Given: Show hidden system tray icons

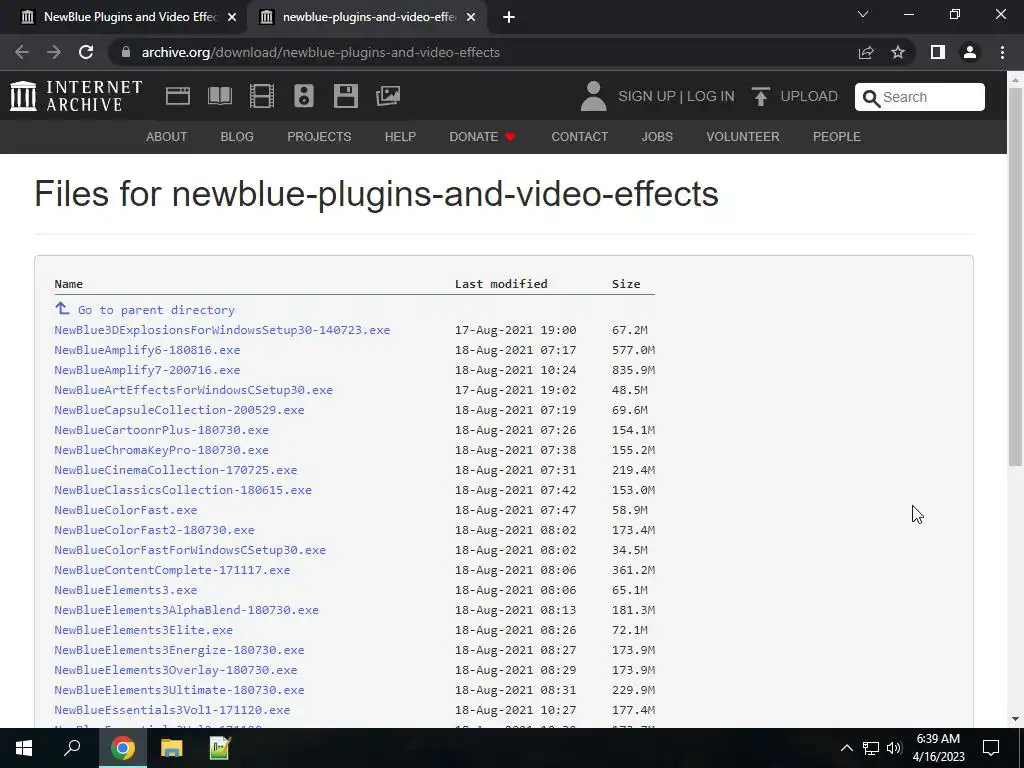Looking at the screenshot, I should click(846, 748).
